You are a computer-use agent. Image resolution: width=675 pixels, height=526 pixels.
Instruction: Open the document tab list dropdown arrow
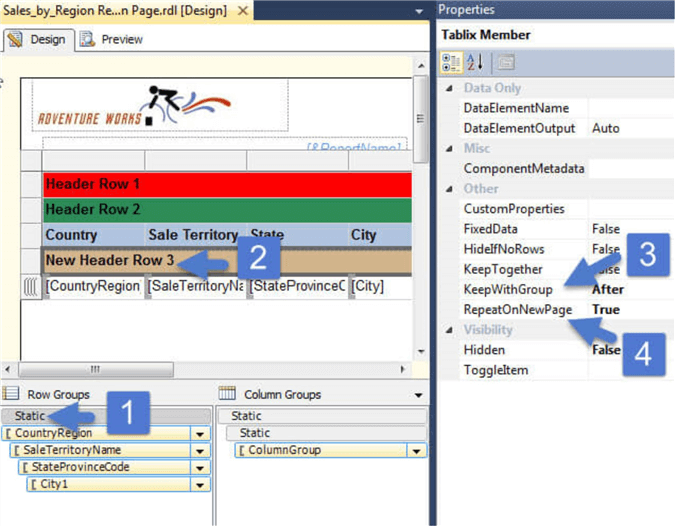click(x=419, y=12)
